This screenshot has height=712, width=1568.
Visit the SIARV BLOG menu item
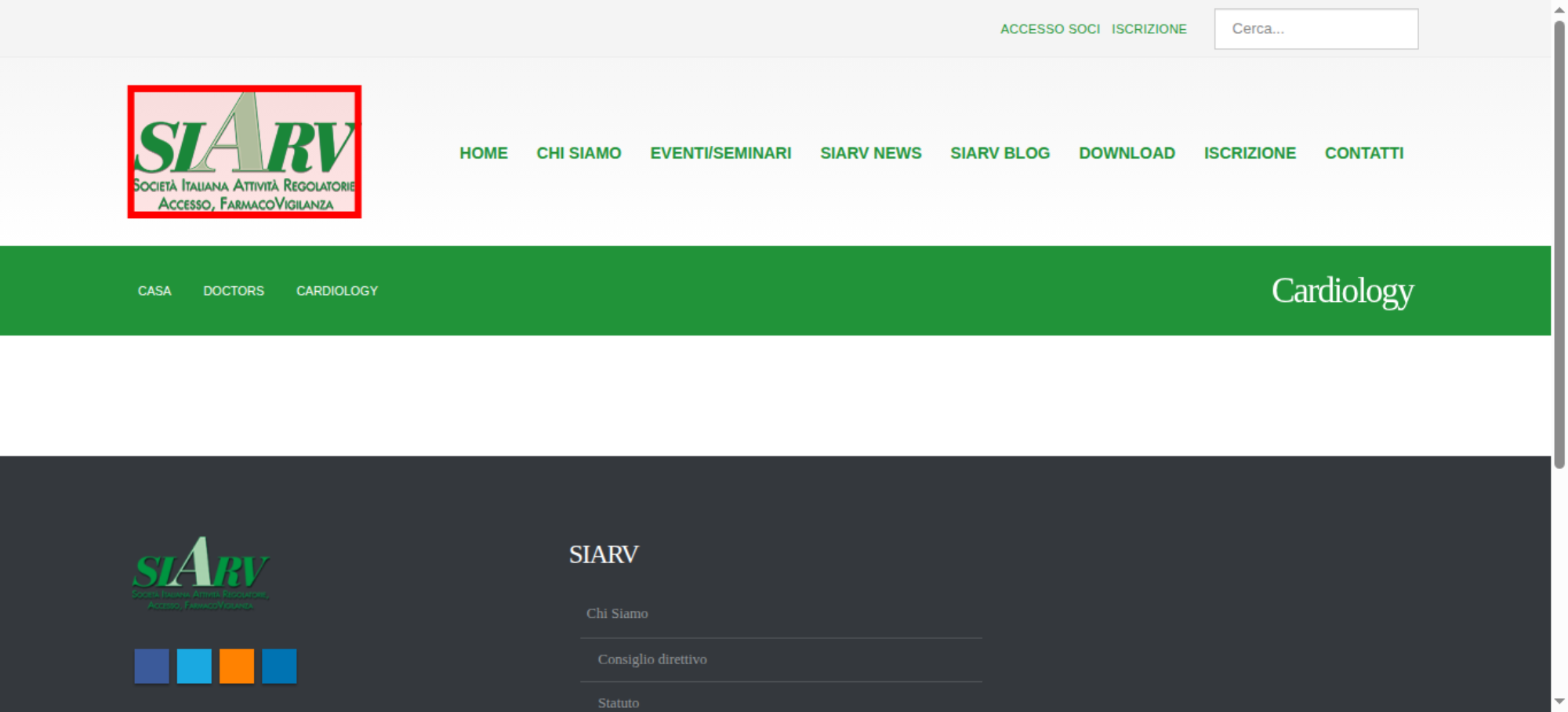point(1000,153)
